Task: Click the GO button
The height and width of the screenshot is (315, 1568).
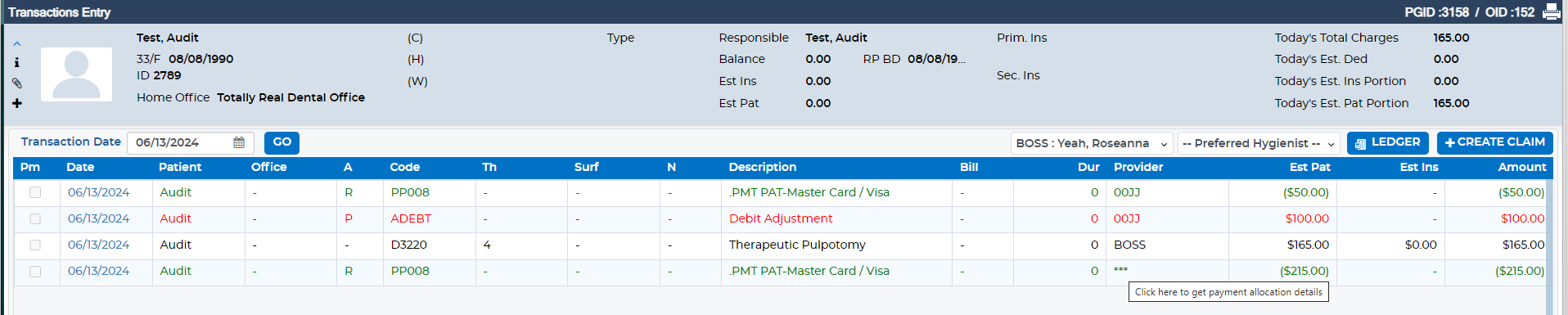Action: 282,142
